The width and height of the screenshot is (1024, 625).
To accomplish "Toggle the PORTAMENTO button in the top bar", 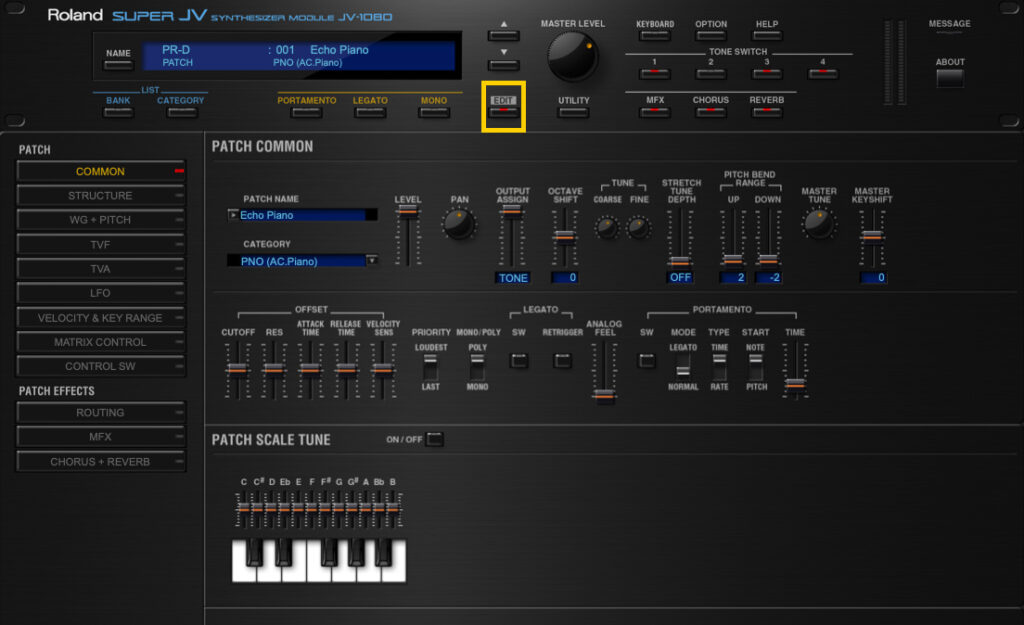I will (306, 112).
